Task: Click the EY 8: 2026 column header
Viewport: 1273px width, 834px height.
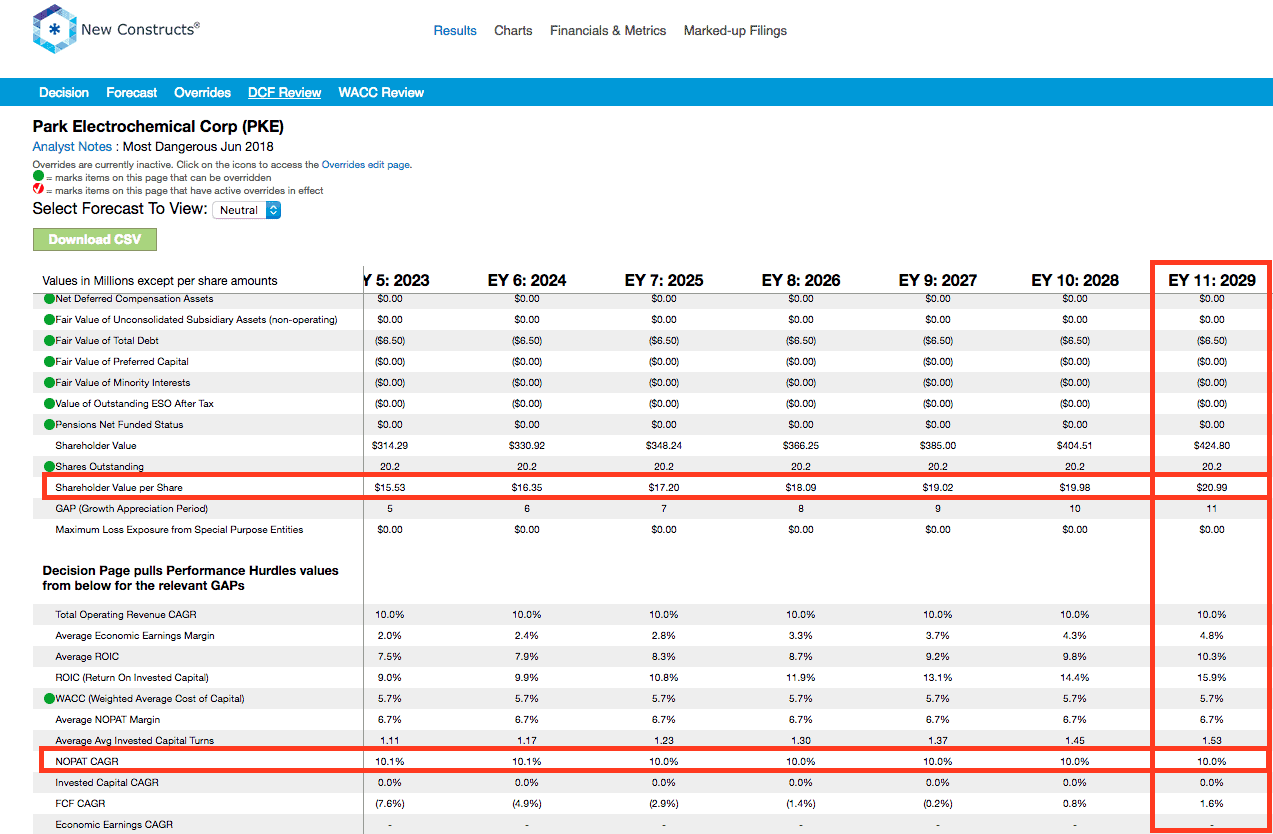Action: 801,280
